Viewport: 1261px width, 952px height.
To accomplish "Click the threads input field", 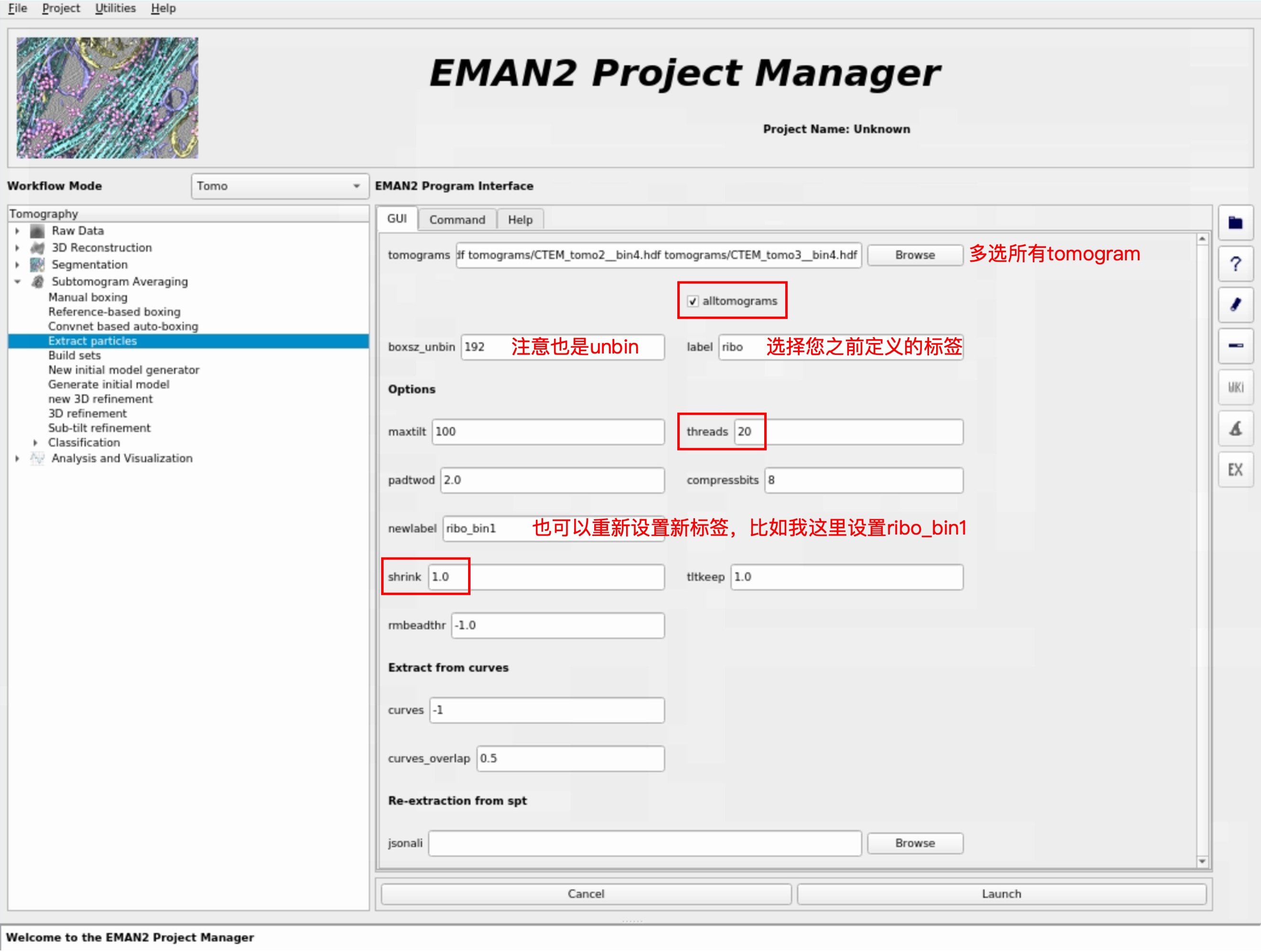I will tap(849, 432).
